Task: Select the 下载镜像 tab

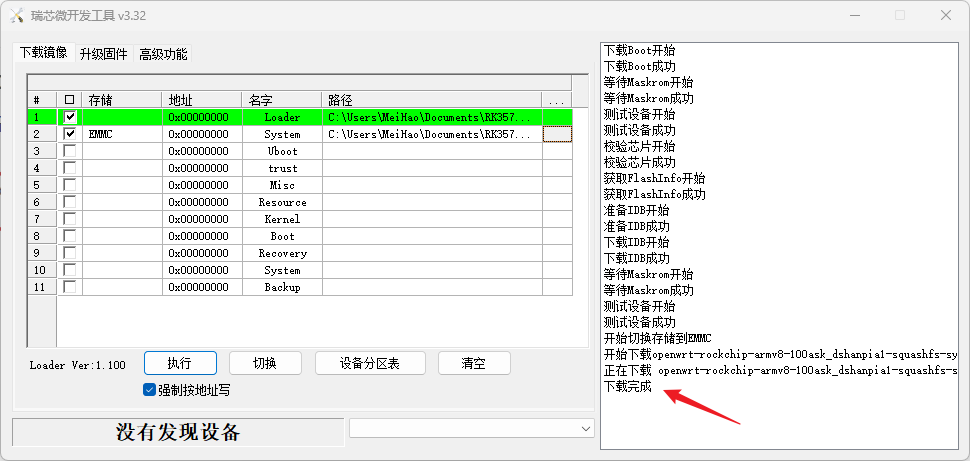Action: [x=44, y=53]
